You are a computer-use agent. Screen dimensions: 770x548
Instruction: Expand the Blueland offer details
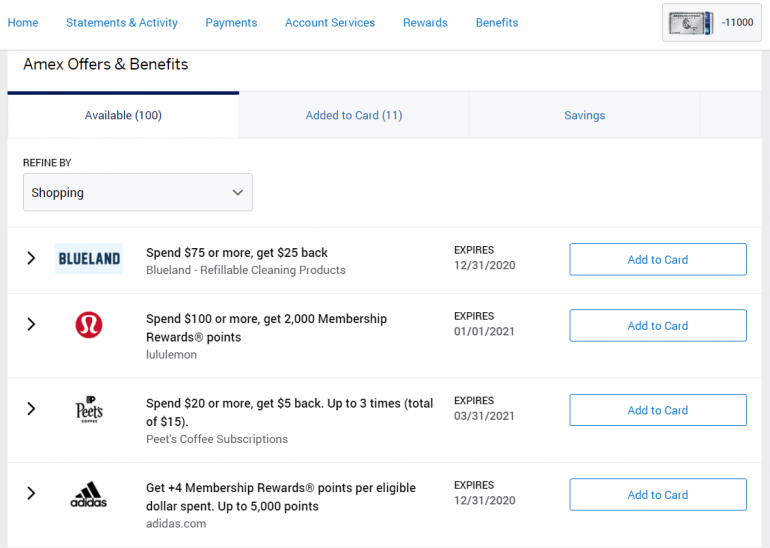pyautogui.click(x=31, y=259)
